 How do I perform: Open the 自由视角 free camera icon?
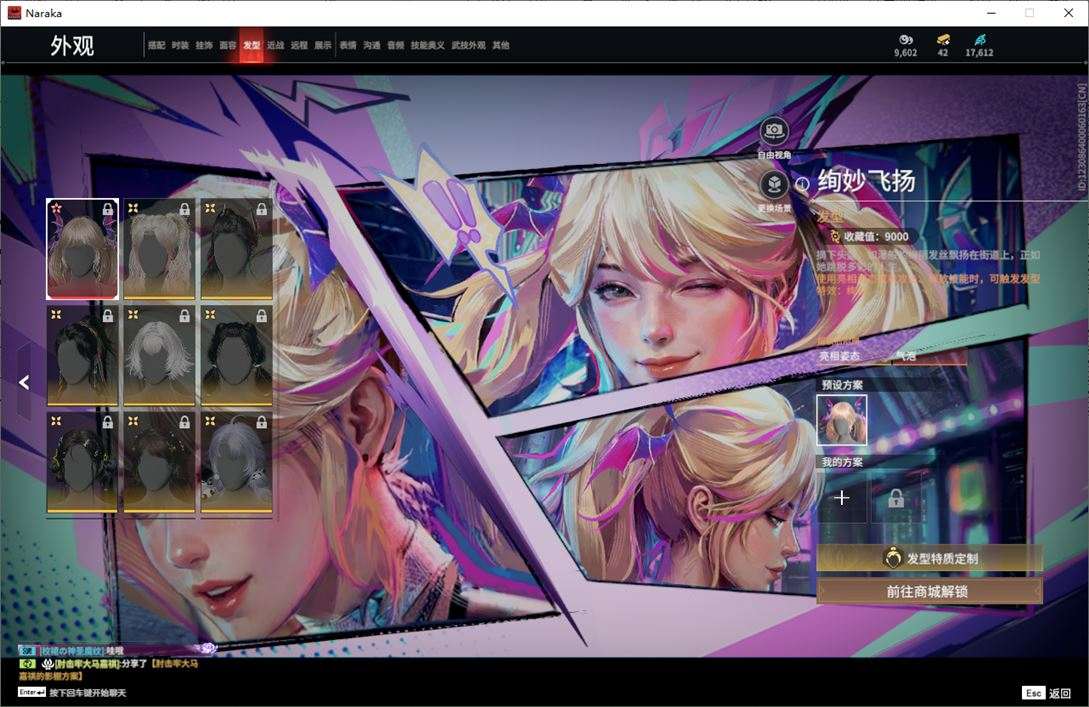tap(774, 131)
